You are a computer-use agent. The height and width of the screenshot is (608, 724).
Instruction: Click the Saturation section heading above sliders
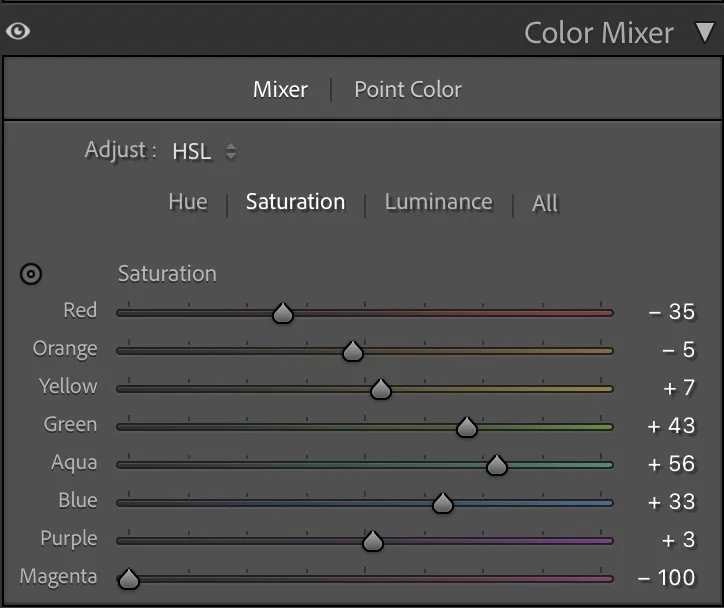click(x=167, y=274)
